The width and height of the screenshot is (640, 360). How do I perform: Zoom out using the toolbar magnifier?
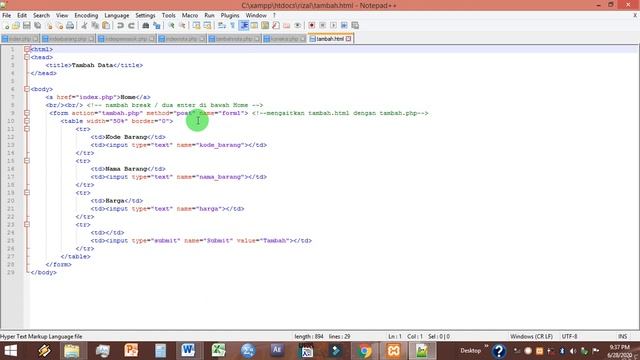(182, 25)
